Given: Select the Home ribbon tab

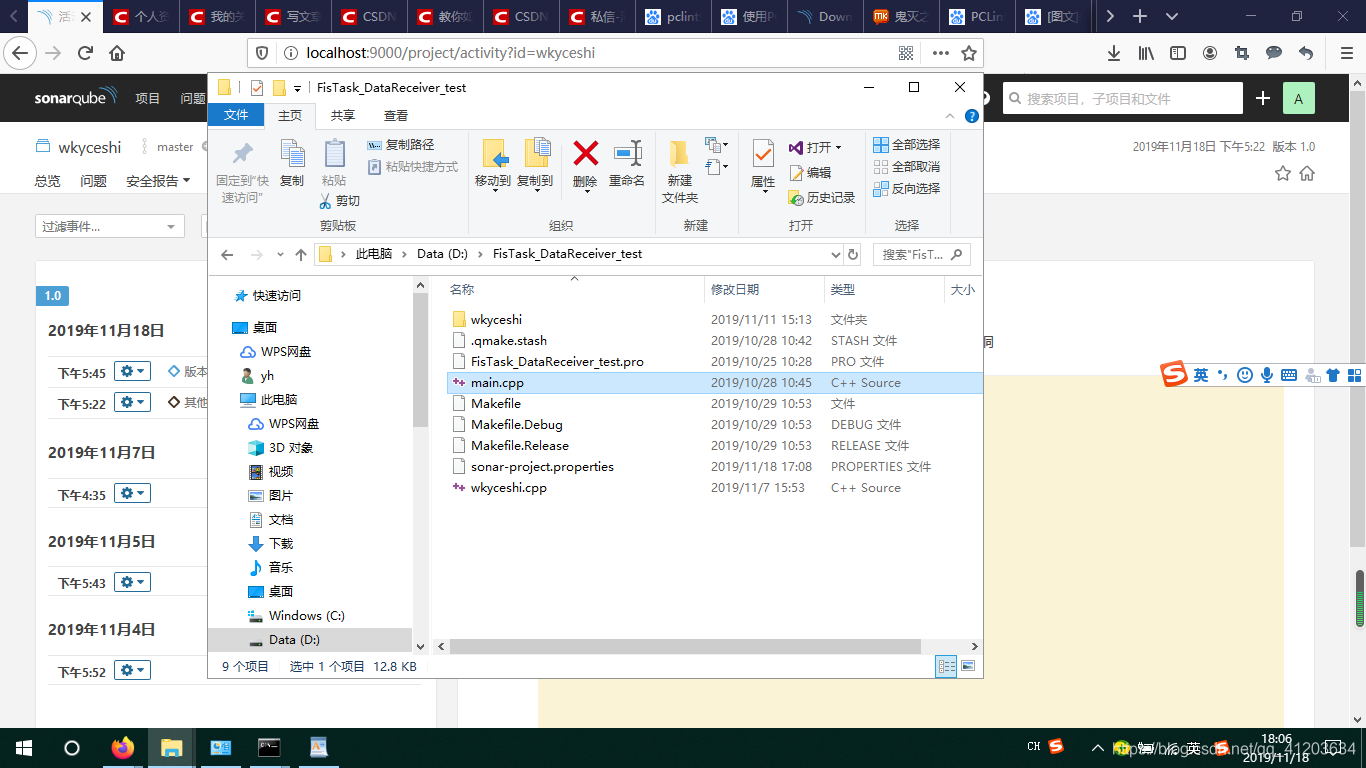Looking at the screenshot, I should click(x=290, y=116).
